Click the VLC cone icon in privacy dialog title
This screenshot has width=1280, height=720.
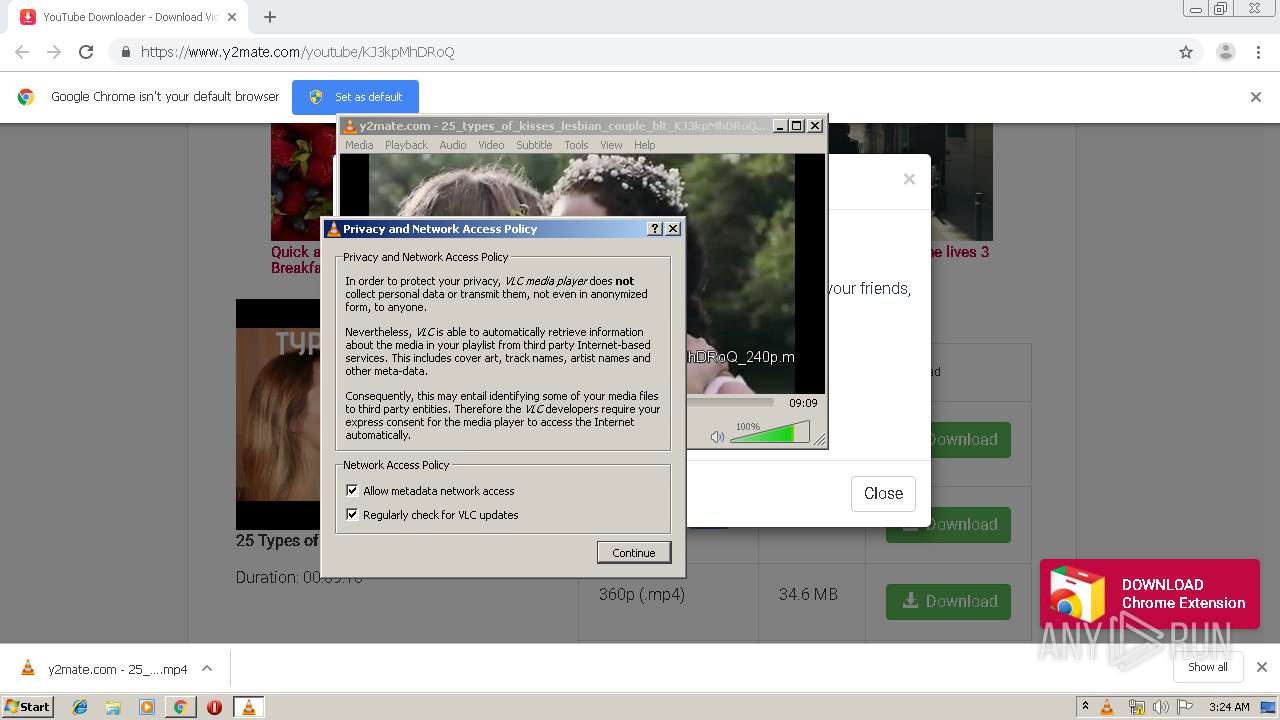point(333,229)
